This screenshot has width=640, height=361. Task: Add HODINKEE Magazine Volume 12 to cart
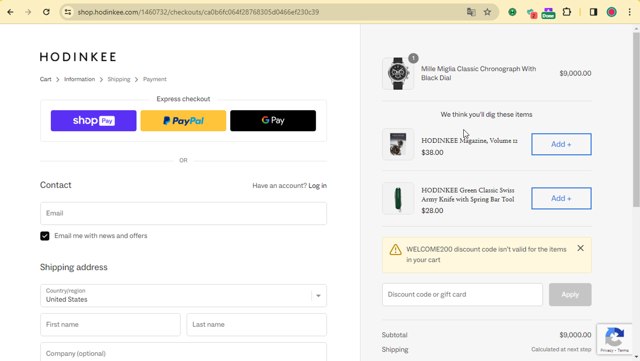[561, 144]
